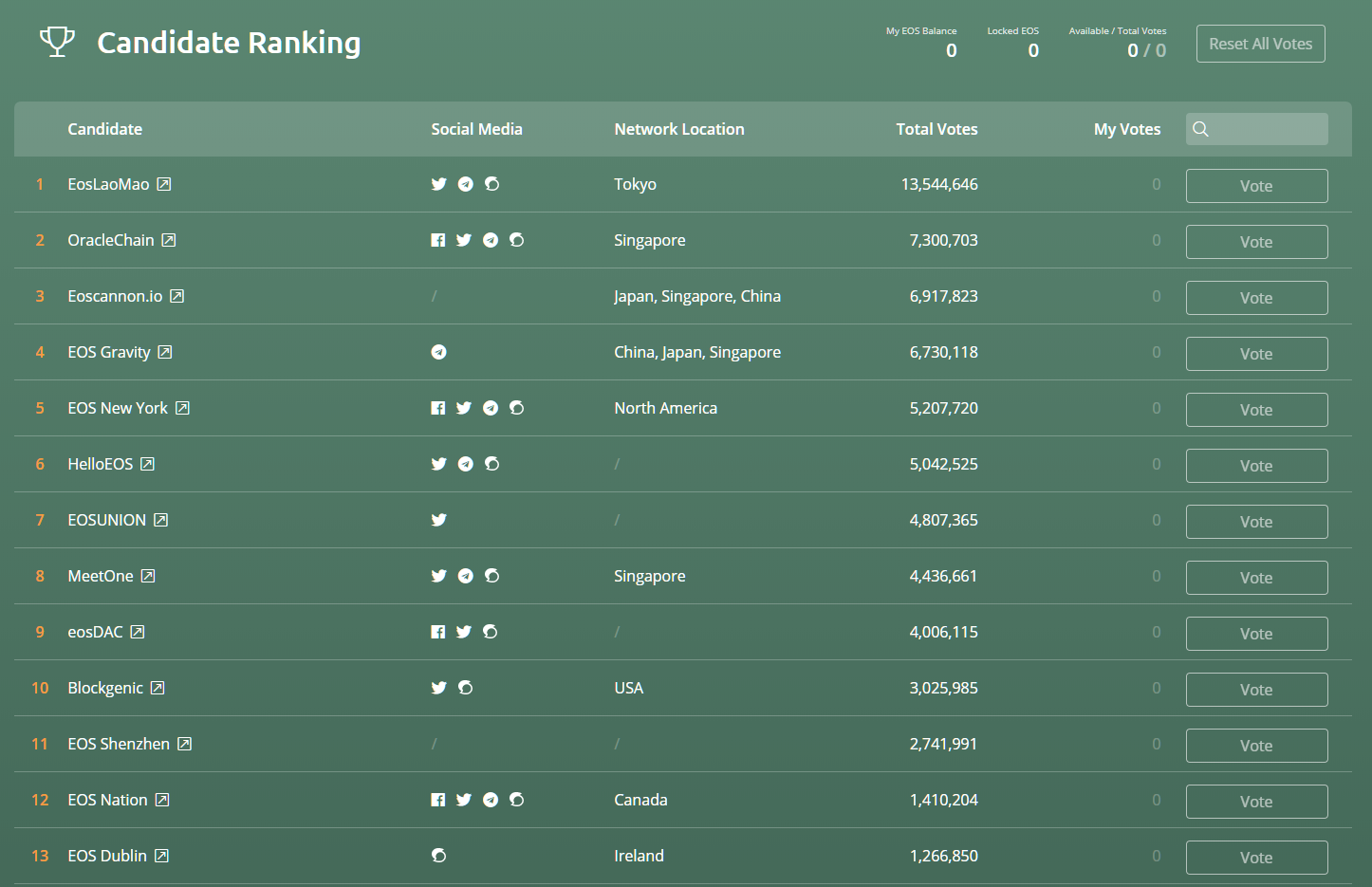Screen dimensions: 1372x887
Task: Vote for EOS Nation
Action: [1256, 802]
